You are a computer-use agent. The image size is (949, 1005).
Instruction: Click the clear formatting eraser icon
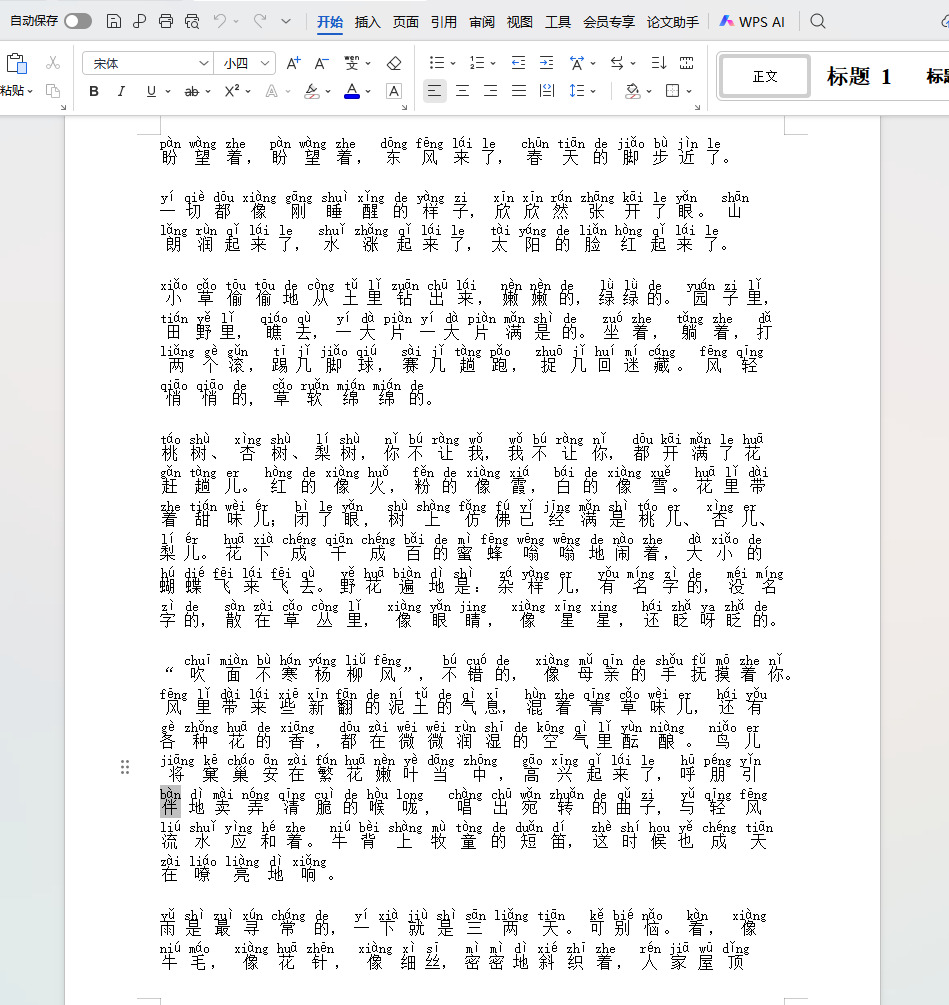[394, 63]
